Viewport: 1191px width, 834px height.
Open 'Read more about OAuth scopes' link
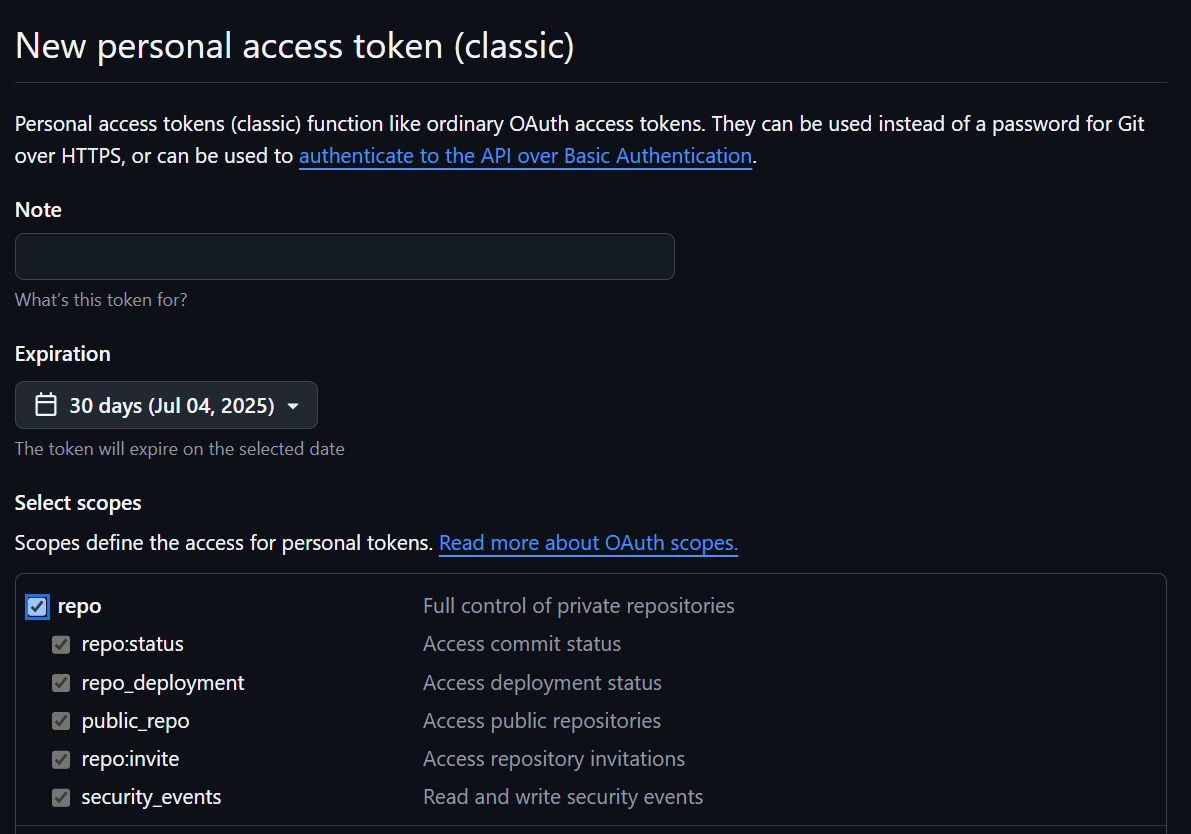[x=588, y=543]
